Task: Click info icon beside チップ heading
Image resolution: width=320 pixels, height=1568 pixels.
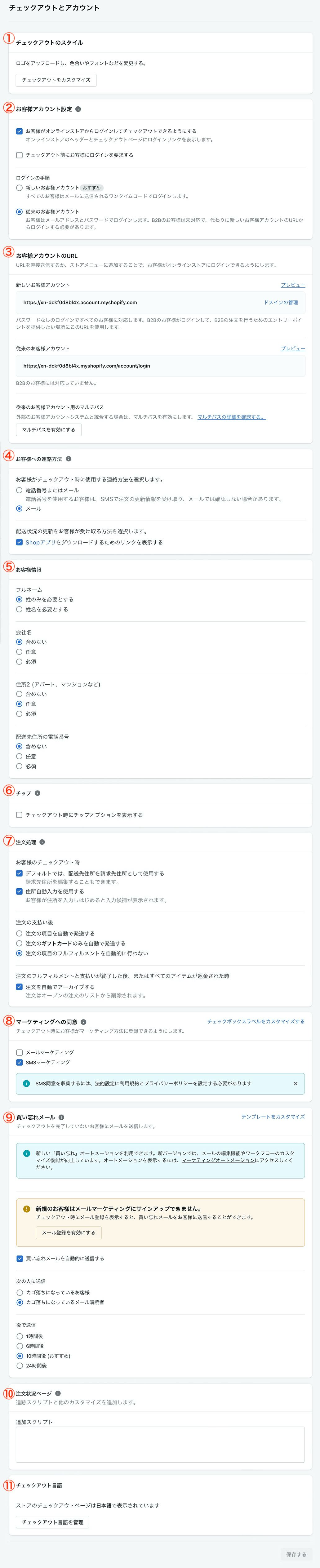Action: (x=38, y=793)
